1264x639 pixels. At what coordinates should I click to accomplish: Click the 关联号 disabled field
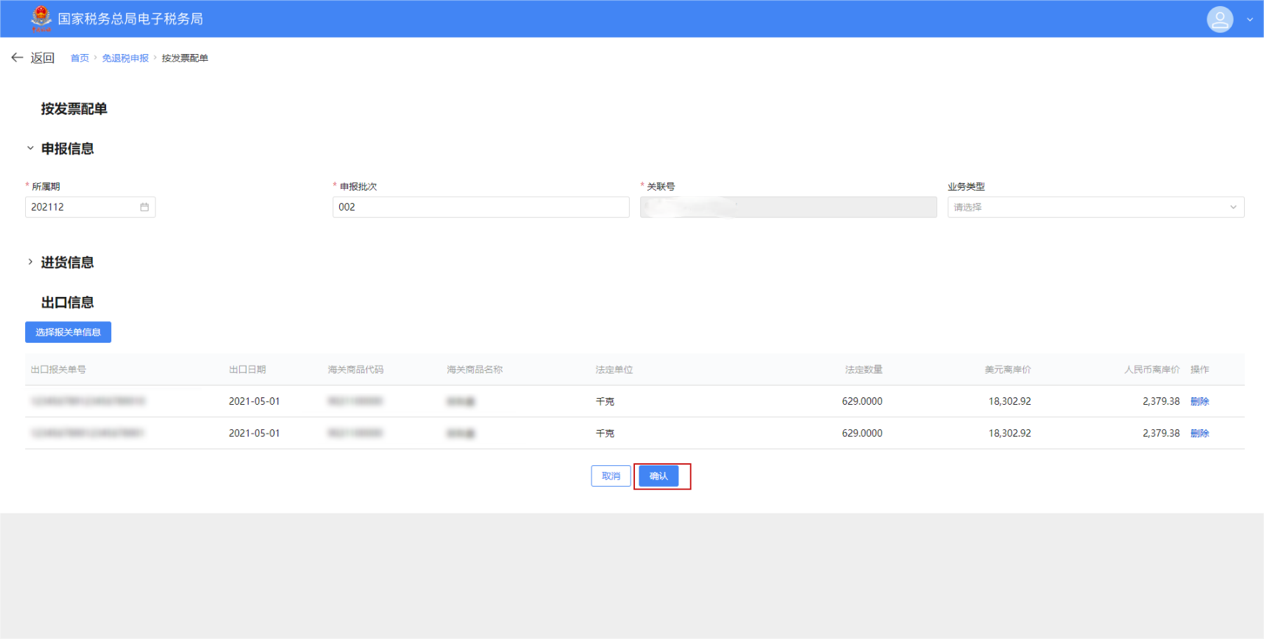[x=788, y=207]
